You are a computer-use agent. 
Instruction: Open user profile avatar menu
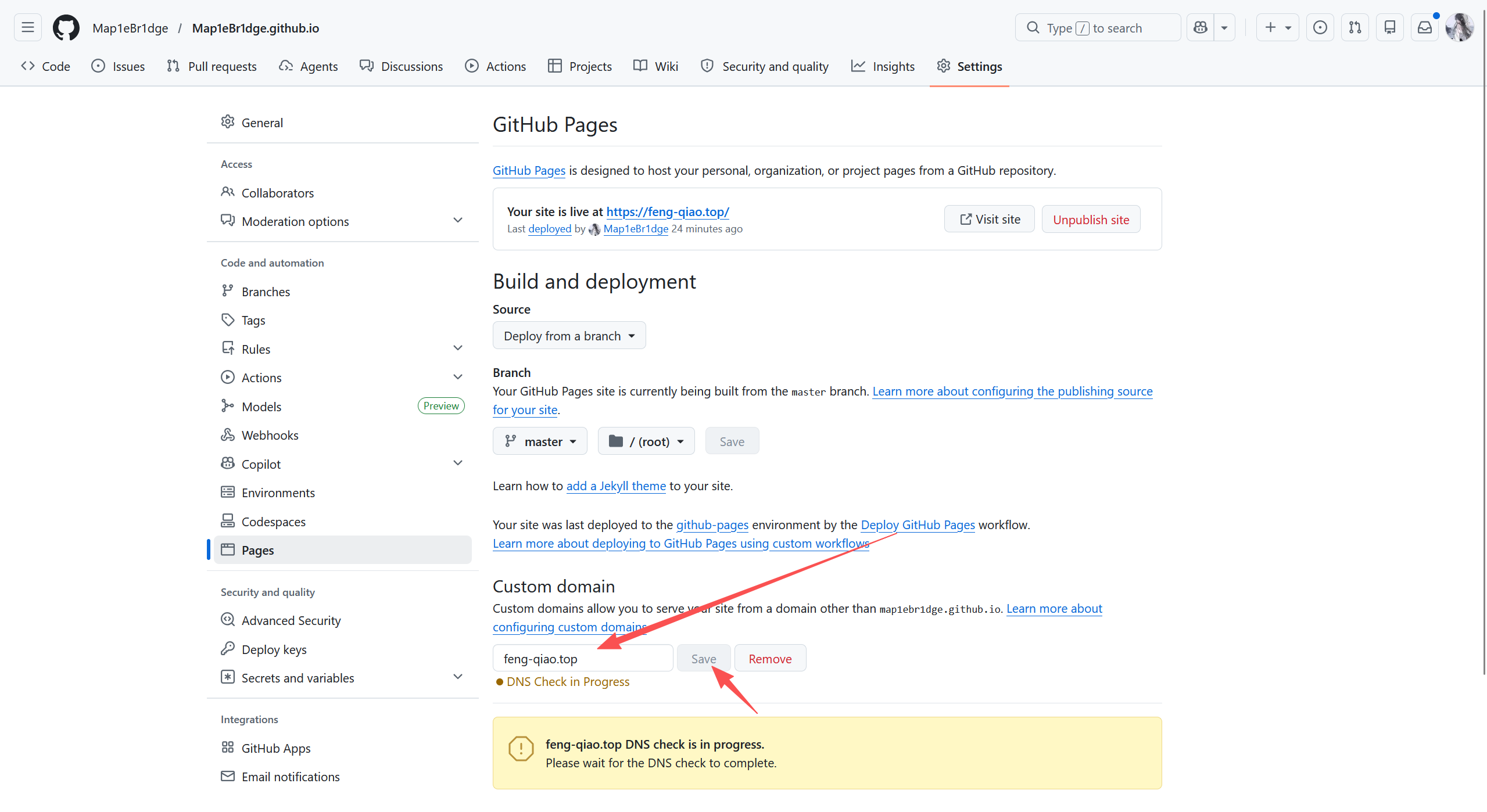(1459, 27)
